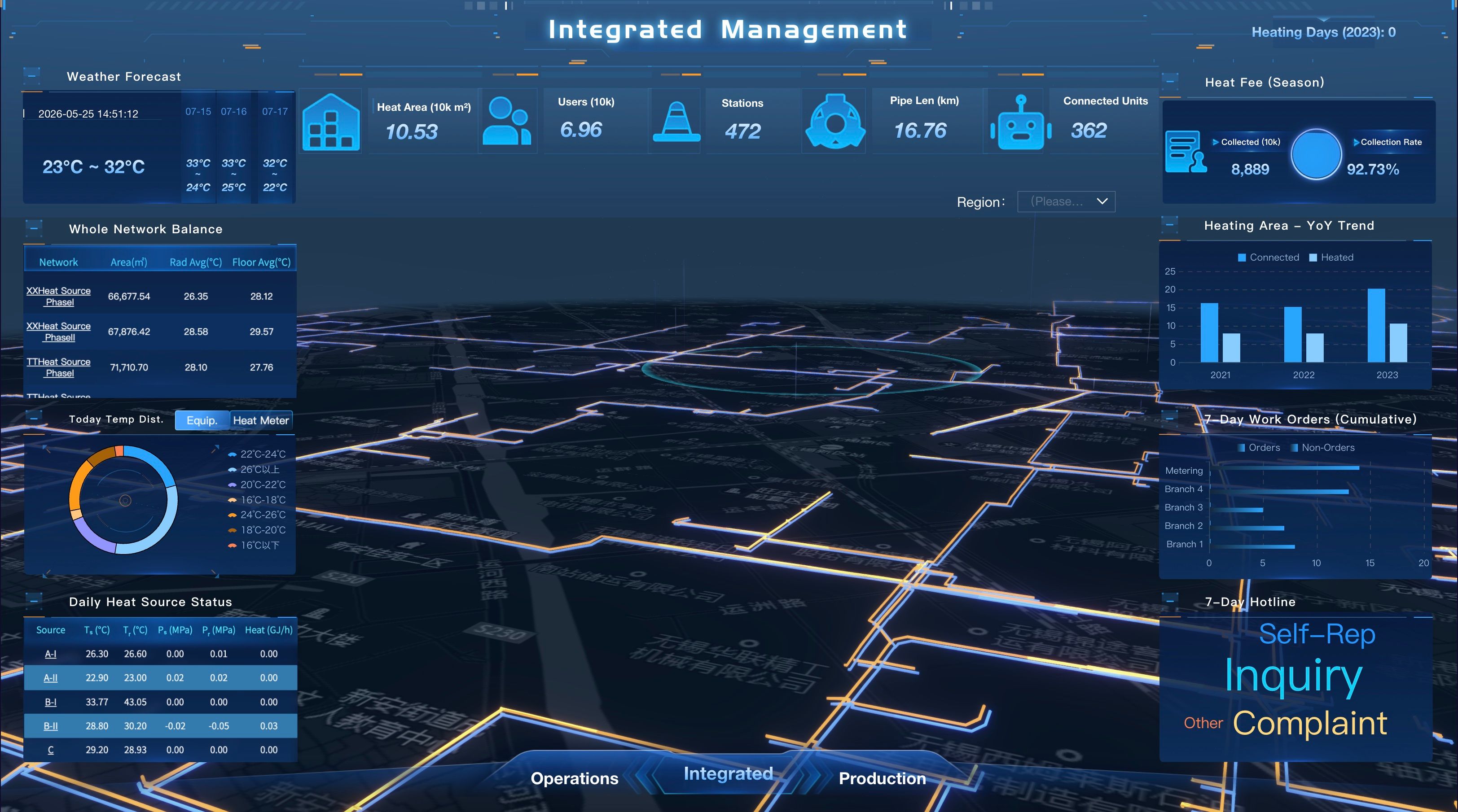Click the Rad Avg(°C) column header
Screen dimensions: 1458x812
click(x=196, y=262)
